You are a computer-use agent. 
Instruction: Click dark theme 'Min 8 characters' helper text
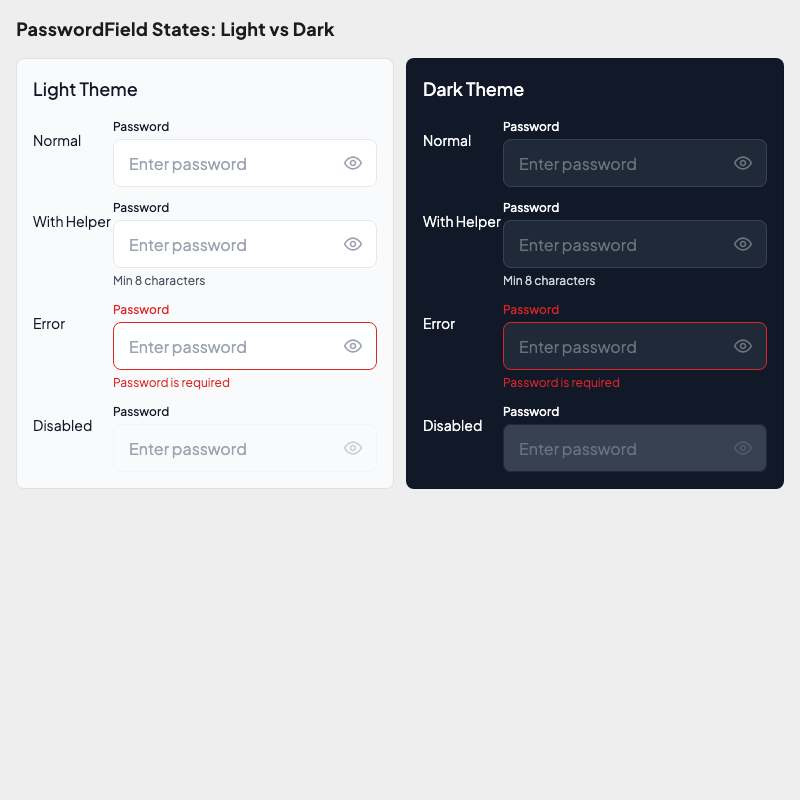pyautogui.click(x=549, y=281)
